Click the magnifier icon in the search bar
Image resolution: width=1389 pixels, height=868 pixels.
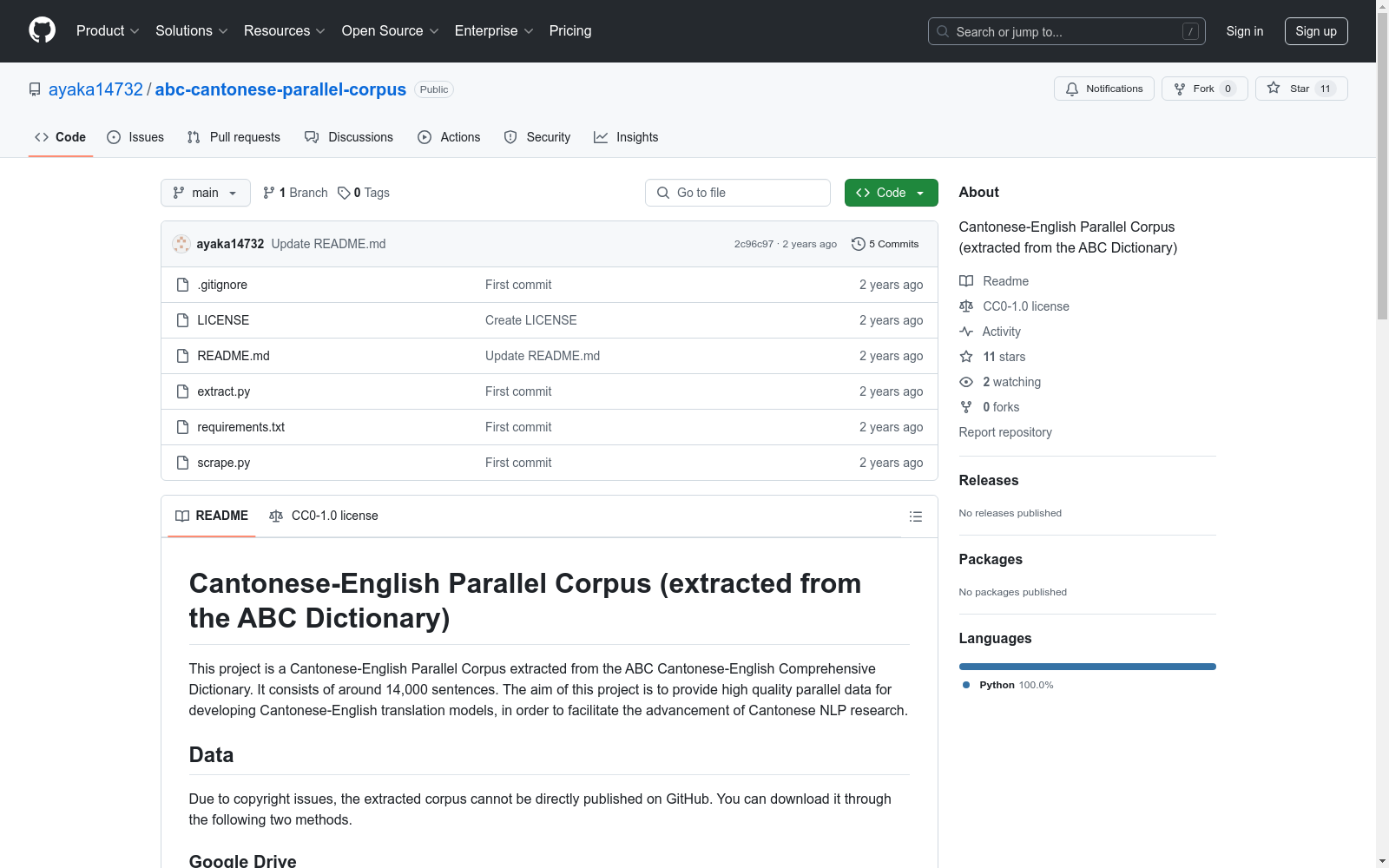pos(943,31)
